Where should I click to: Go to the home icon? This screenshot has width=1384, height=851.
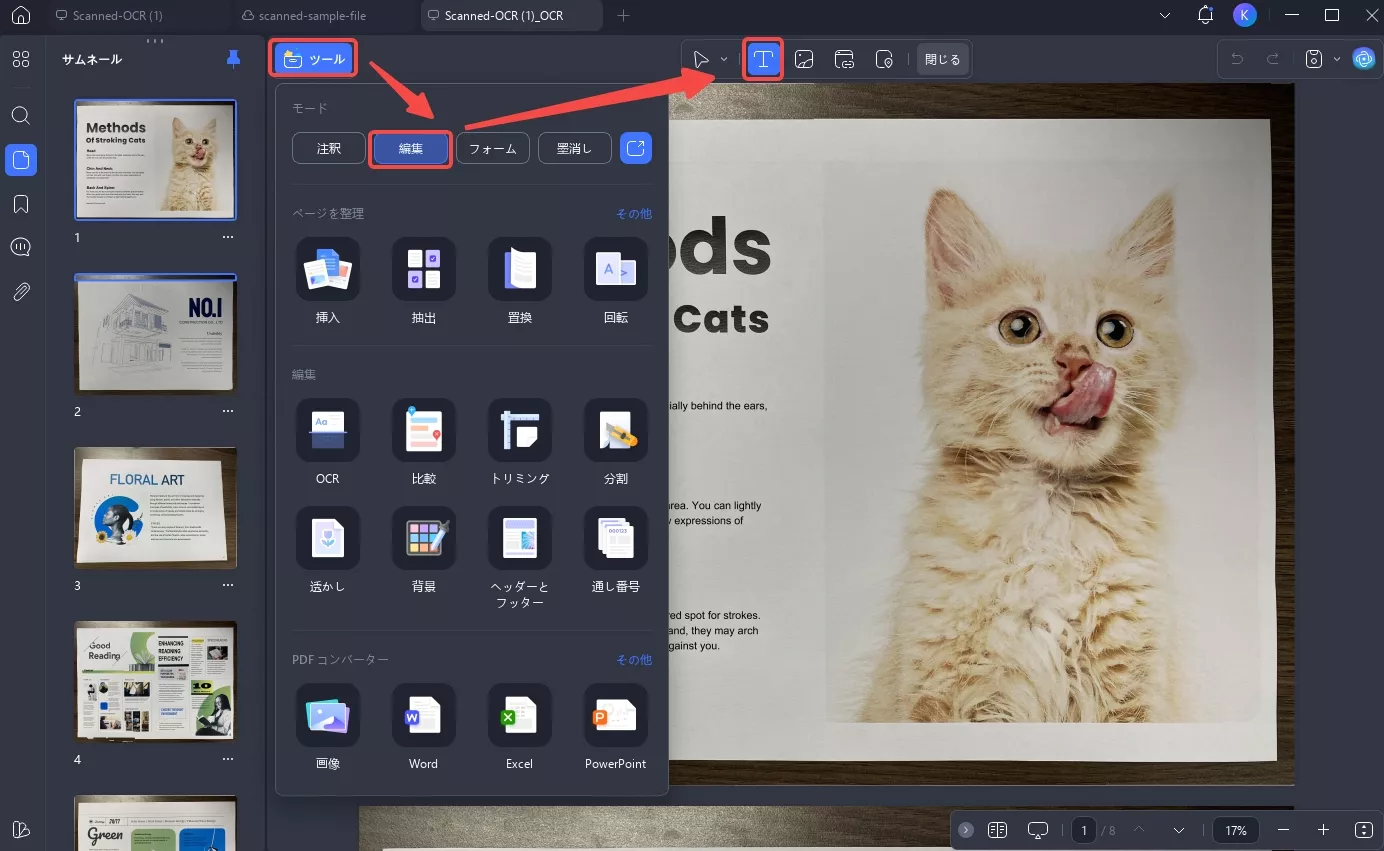pos(20,15)
